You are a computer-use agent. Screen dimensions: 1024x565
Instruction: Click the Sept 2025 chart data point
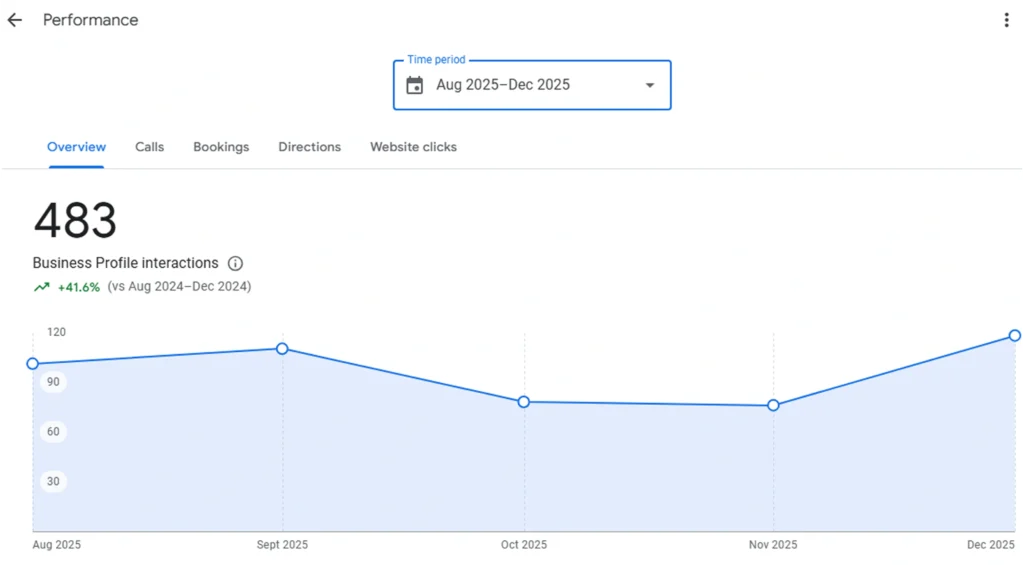tap(282, 349)
